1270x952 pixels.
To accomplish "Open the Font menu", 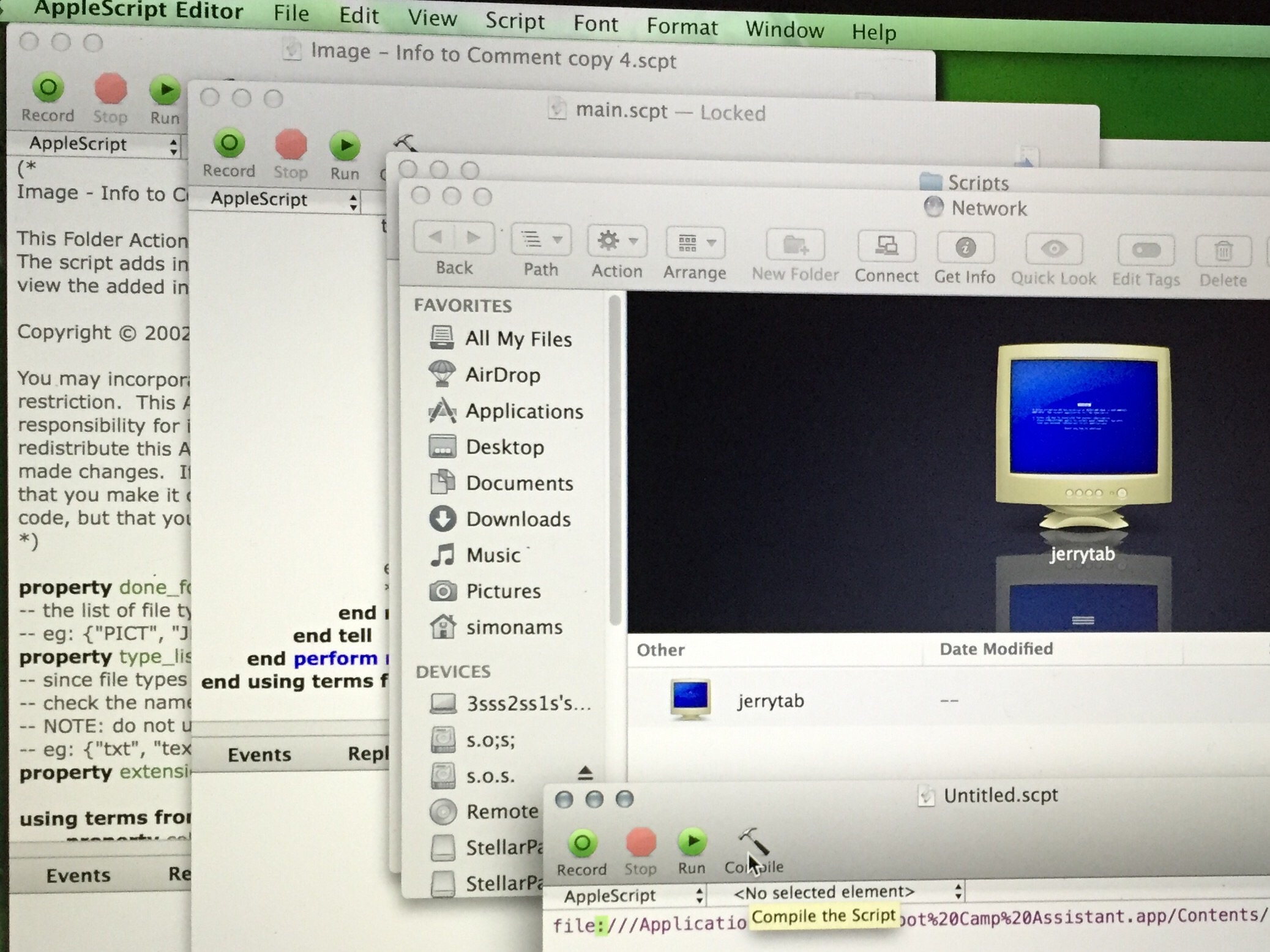I will pyautogui.click(x=596, y=24).
